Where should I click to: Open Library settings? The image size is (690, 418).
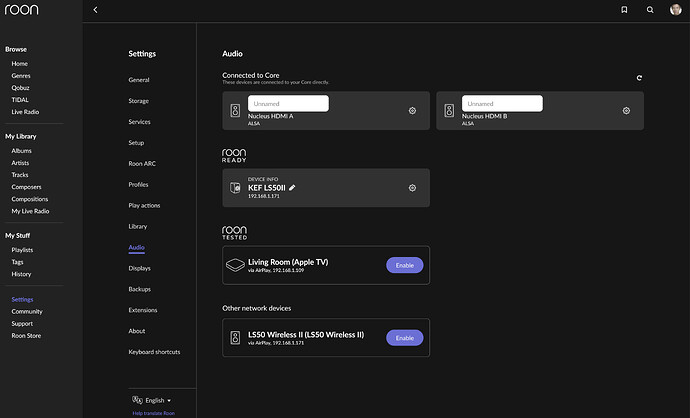(138, 226)
